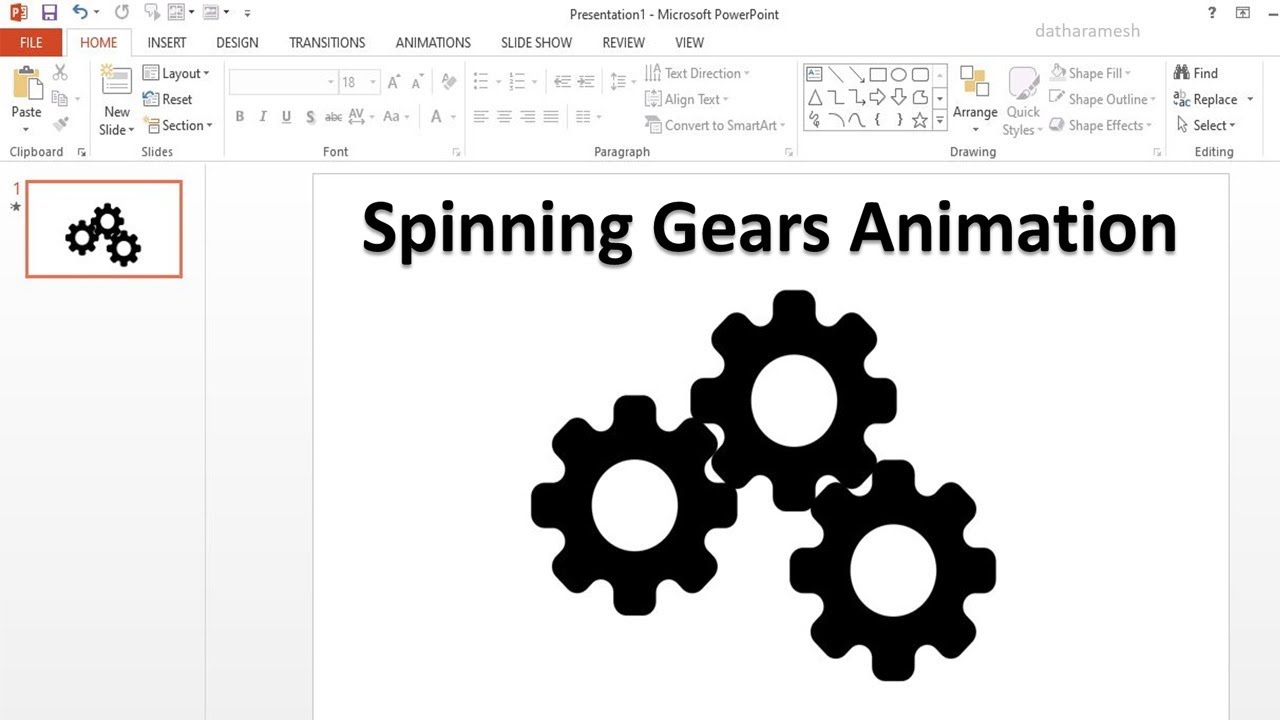Click the Paste clipboard icon
The width and height of the screenshot is (1280, 720).
coord(26,84)
